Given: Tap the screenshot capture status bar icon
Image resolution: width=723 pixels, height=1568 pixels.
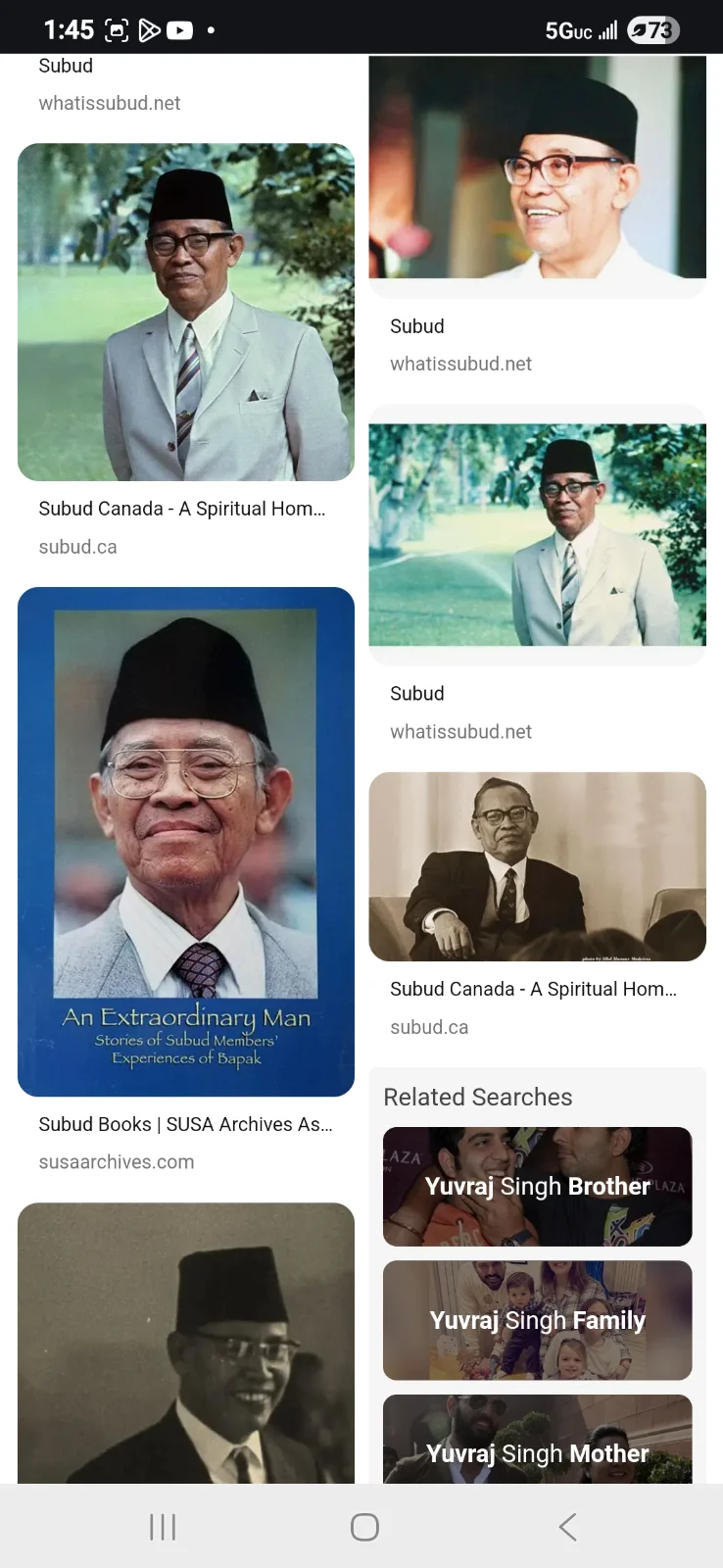Looking at the screenshot, I should click(x=117, y=30).
